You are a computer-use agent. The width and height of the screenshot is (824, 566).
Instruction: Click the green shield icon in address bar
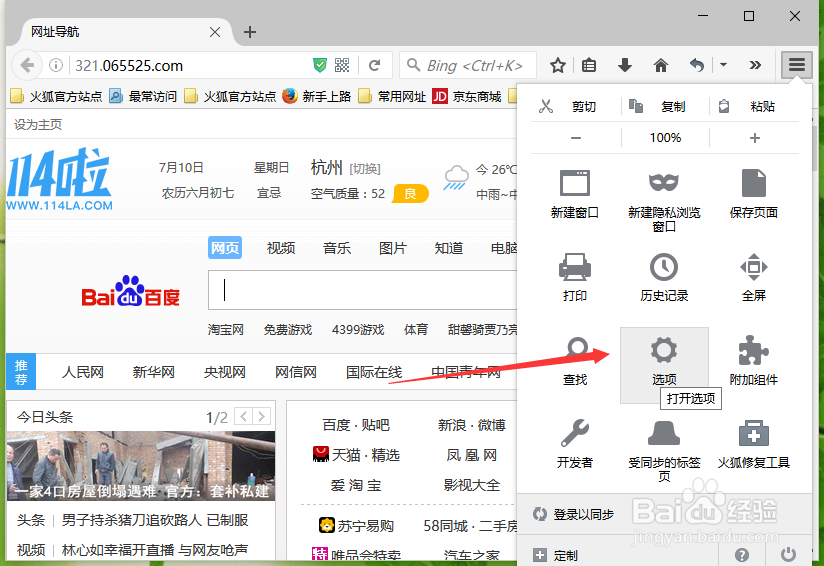pos(320,65)
